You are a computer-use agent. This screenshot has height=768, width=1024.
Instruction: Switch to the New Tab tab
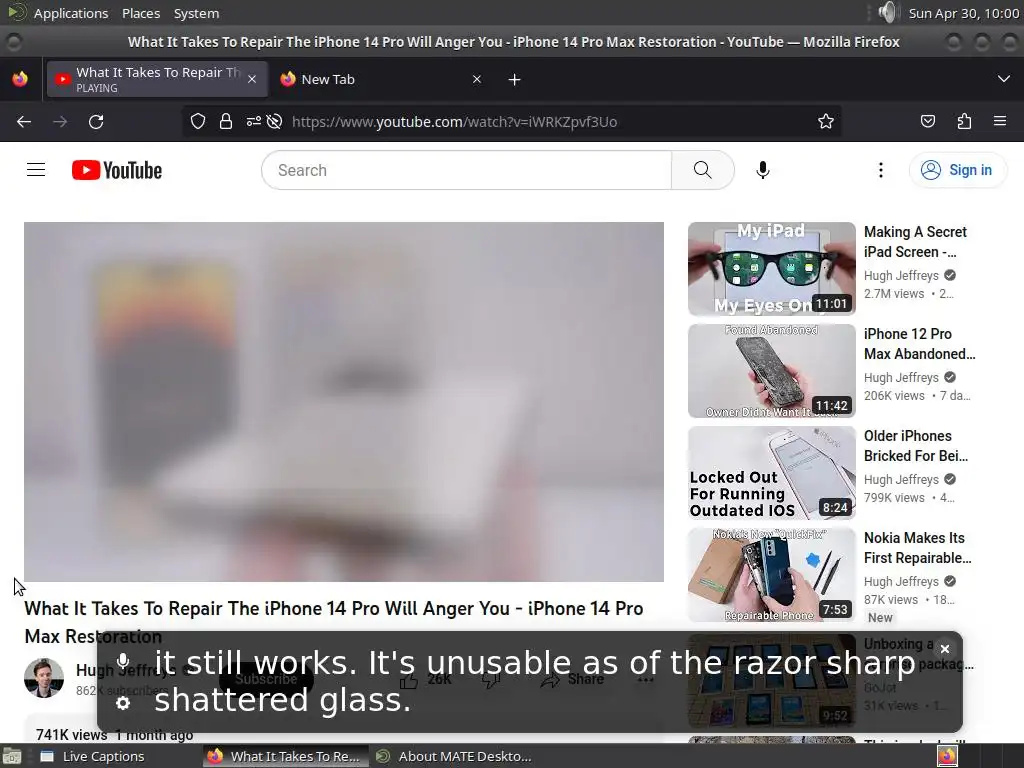pyautogui.click(x=383, y=79)
